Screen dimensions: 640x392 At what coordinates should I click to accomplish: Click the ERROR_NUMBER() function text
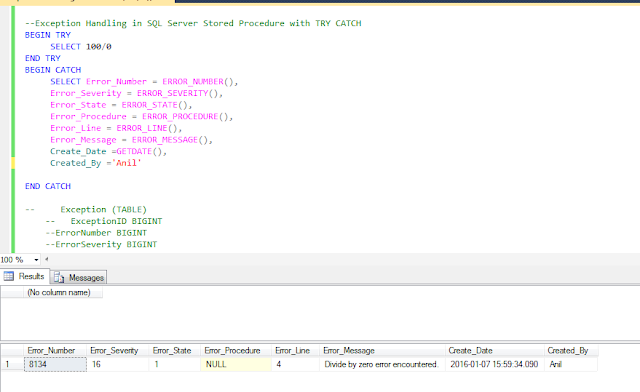[x=198, y=82]
